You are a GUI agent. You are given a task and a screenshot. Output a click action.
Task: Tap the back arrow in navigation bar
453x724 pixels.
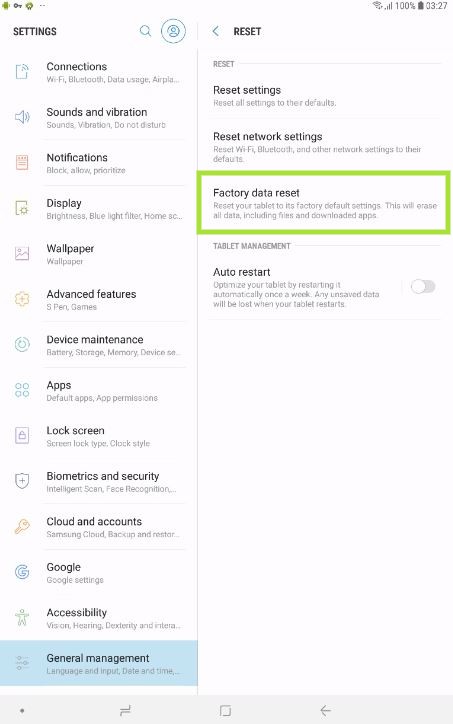click(x=326, y=710)
